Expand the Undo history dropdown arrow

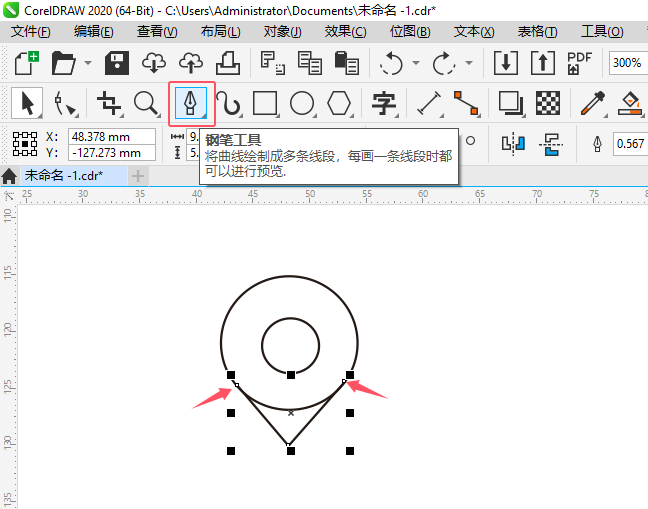coord(416,63)
